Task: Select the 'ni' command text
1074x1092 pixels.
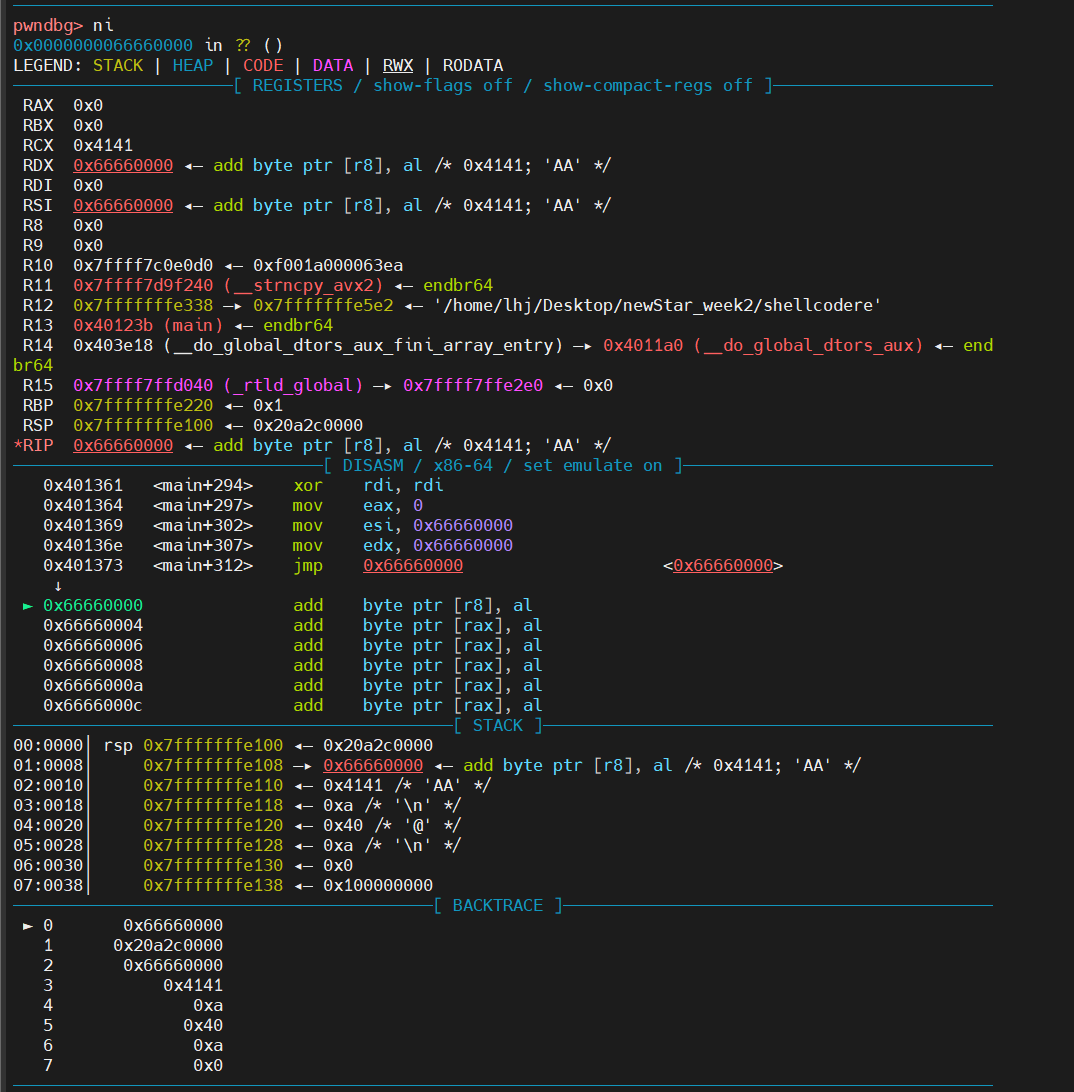Action: (103, 26)
